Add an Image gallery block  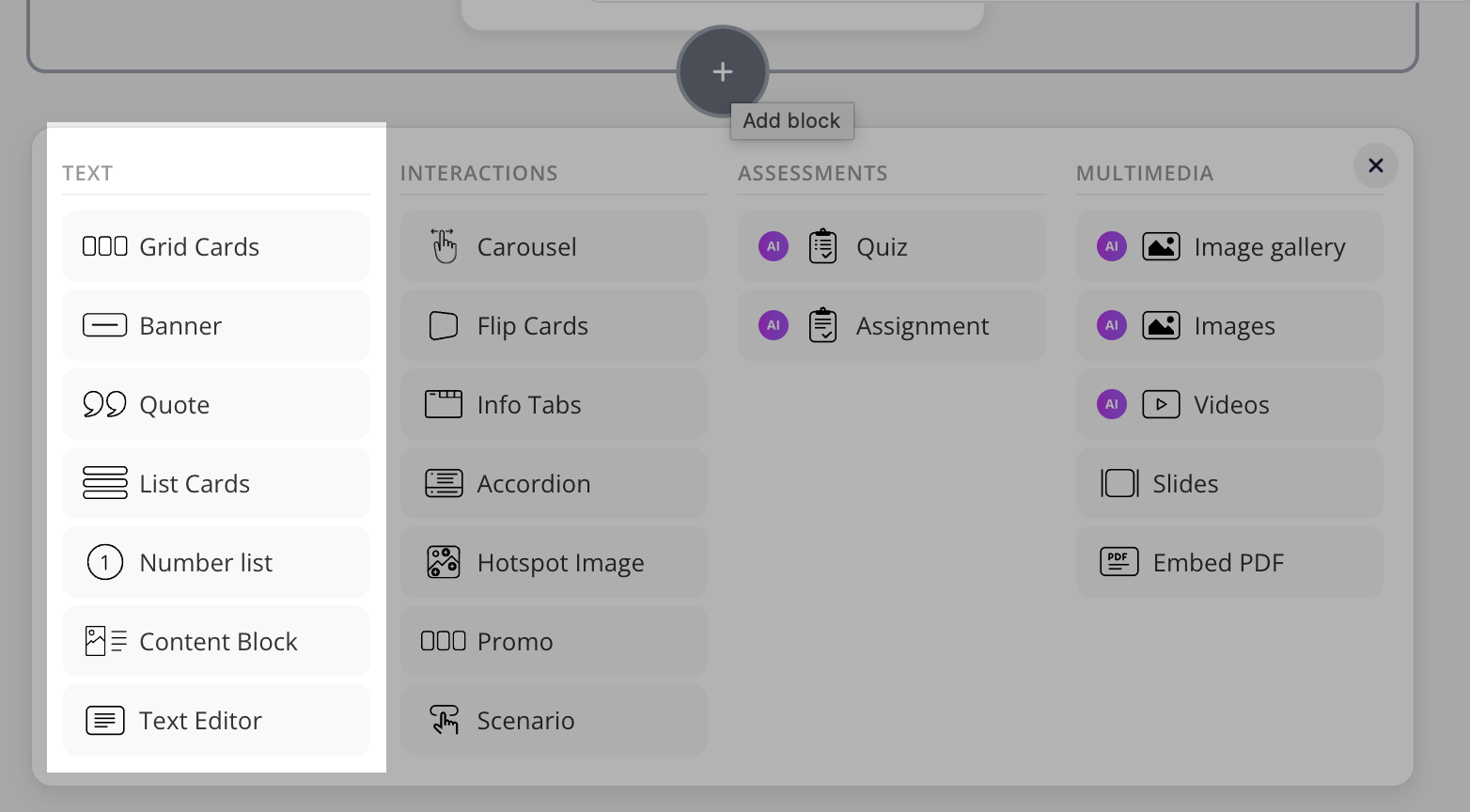point(1229,246)
